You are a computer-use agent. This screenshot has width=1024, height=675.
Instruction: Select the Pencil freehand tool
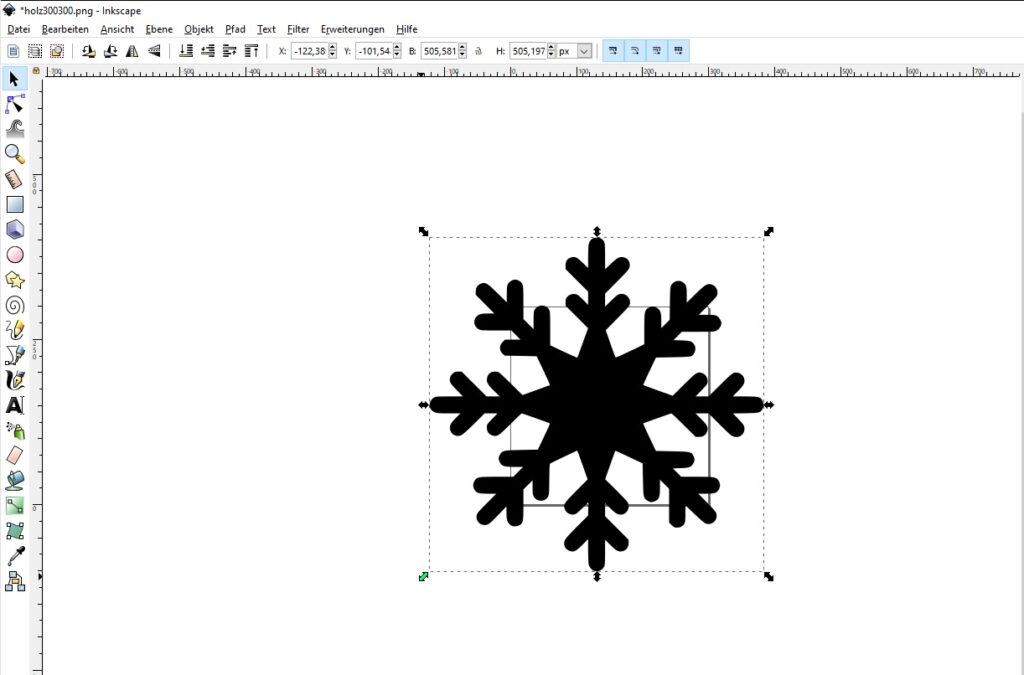click(14, 330)
